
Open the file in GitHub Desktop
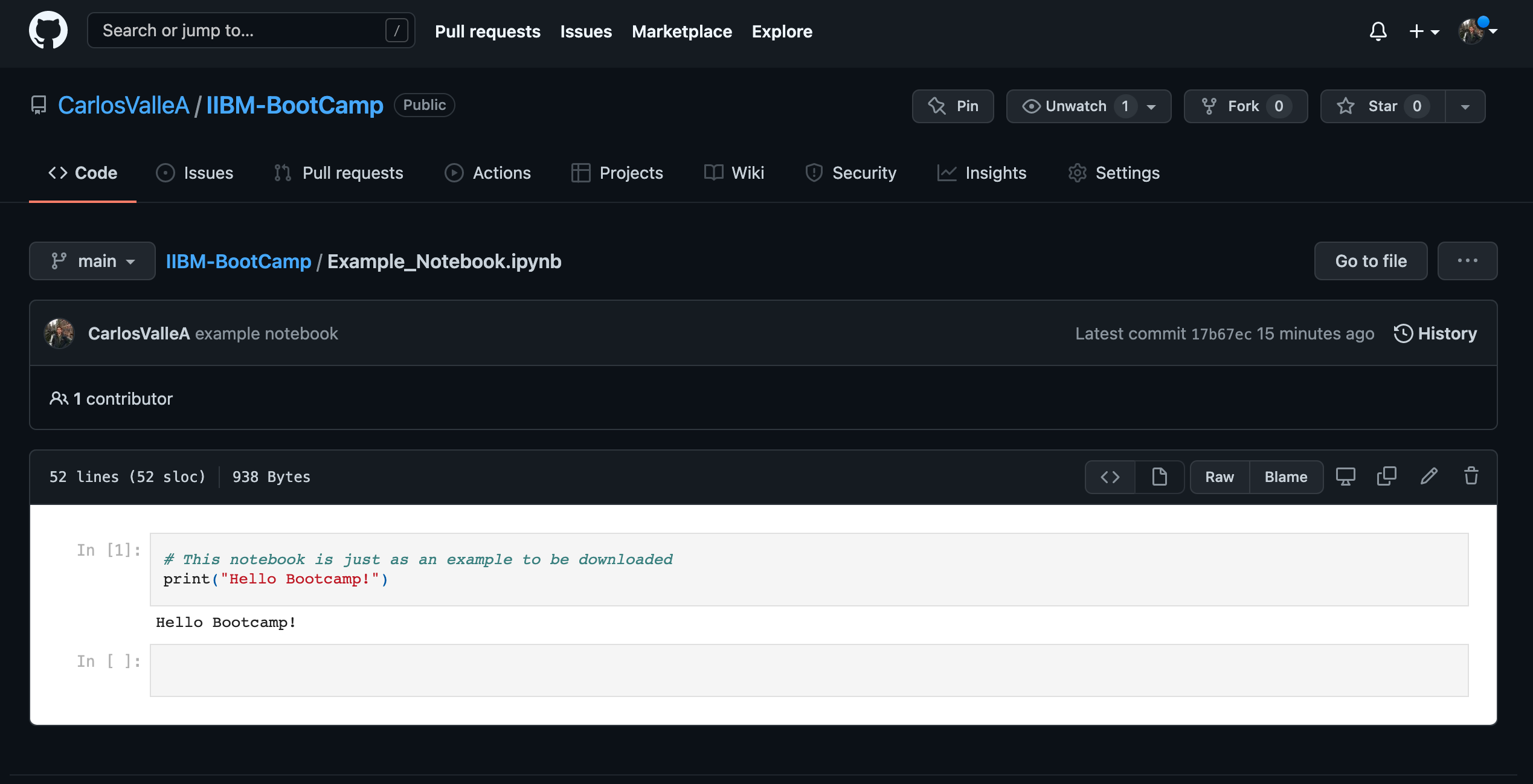click(1345, 477)
